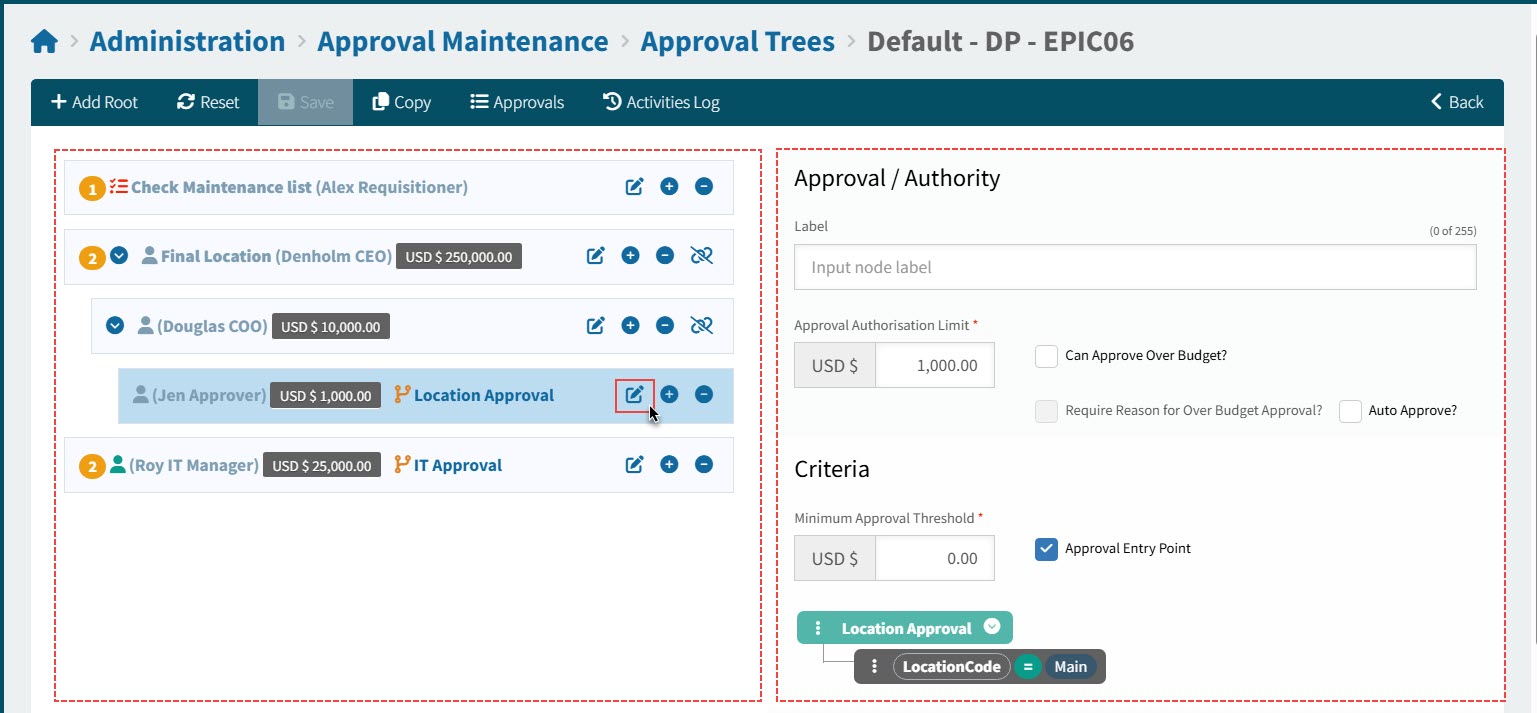1537x713 pixels.
Task: Collapse the Final Location tree node
Action: click(119, 256)
